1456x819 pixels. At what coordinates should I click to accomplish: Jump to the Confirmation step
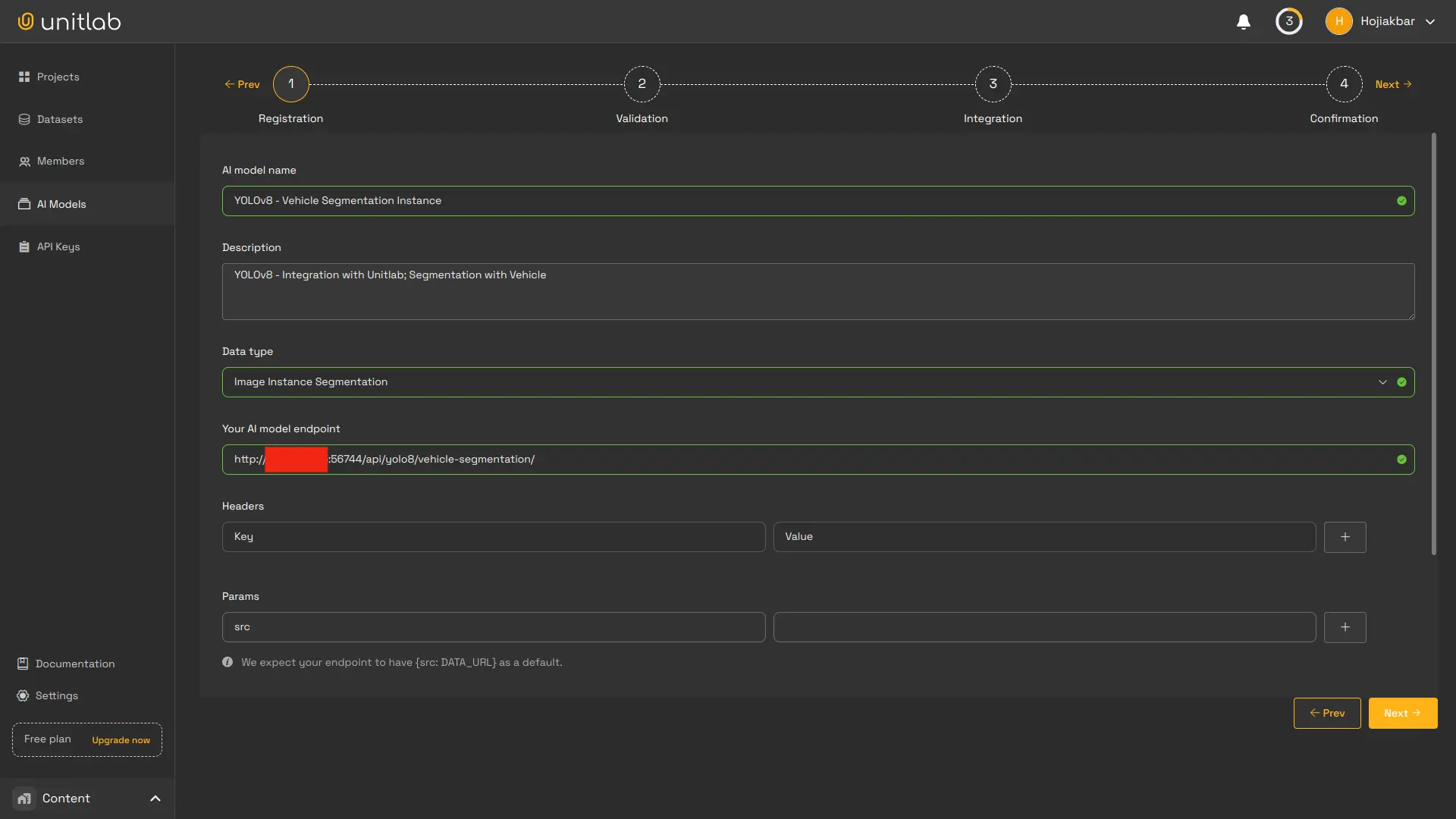click(x=1344, y=84)
